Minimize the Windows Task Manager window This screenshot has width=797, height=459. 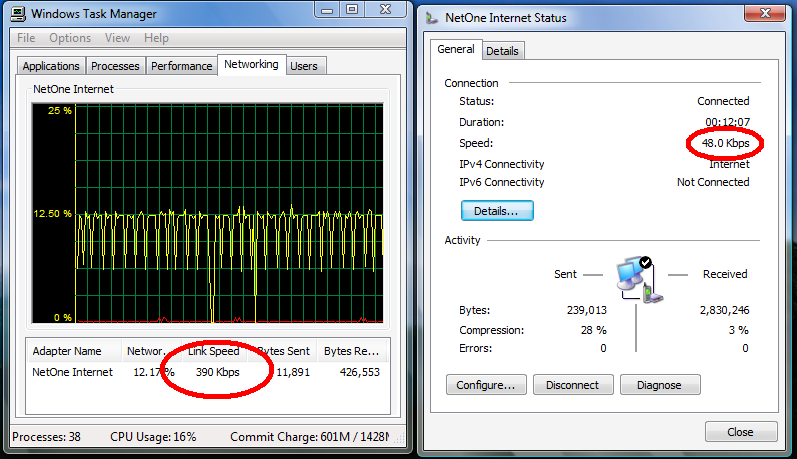[327, 10]
